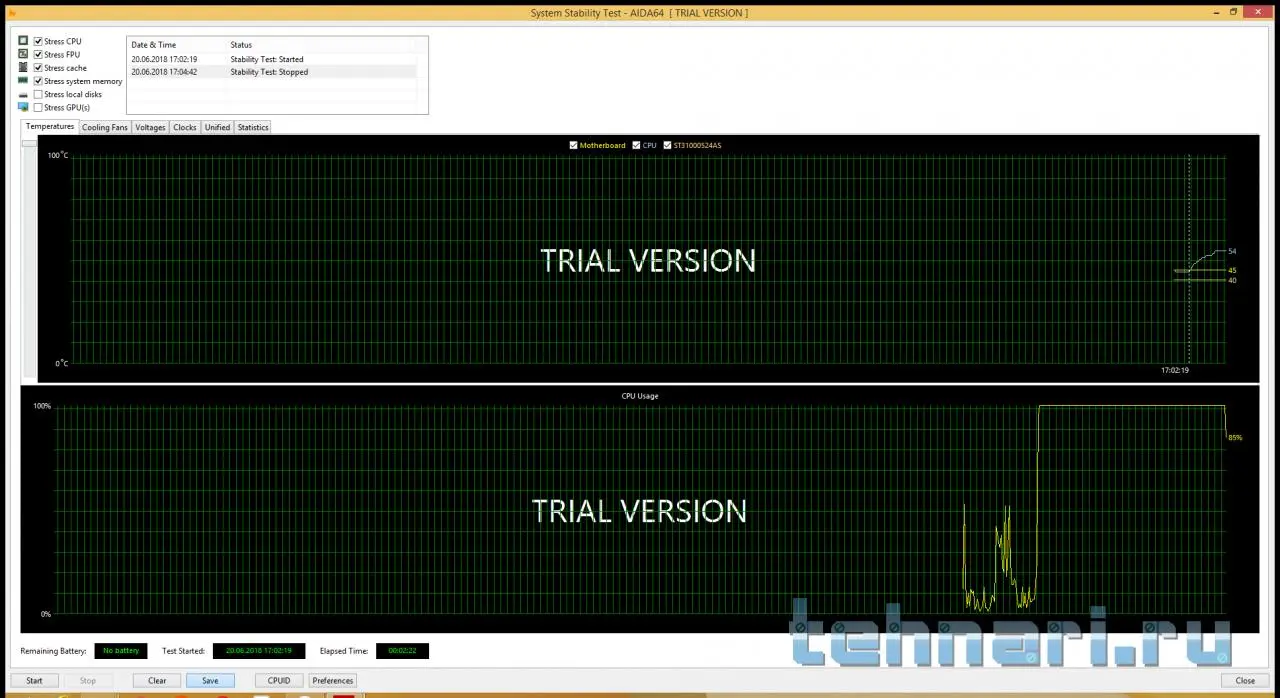
Task: Click the cache chip icon beside Stress cache
Action: coord(23,67)
